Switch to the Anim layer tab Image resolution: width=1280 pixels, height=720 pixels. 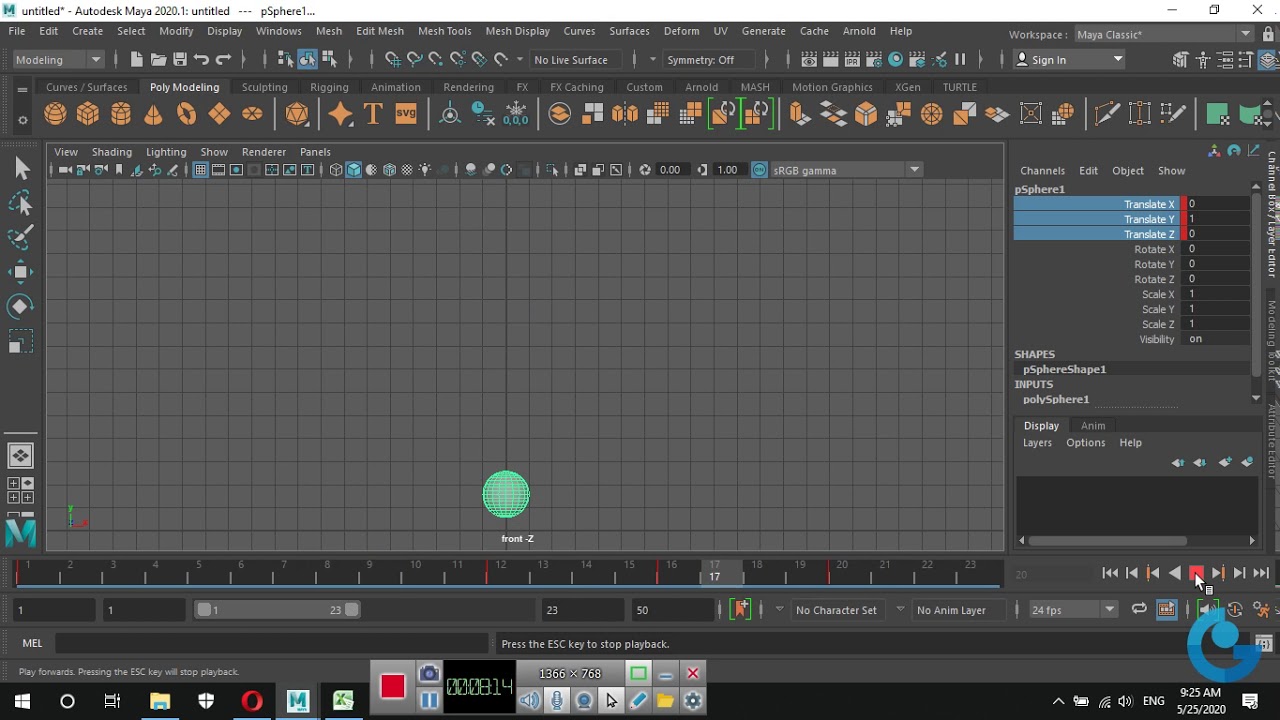[x=1093, y=426]
